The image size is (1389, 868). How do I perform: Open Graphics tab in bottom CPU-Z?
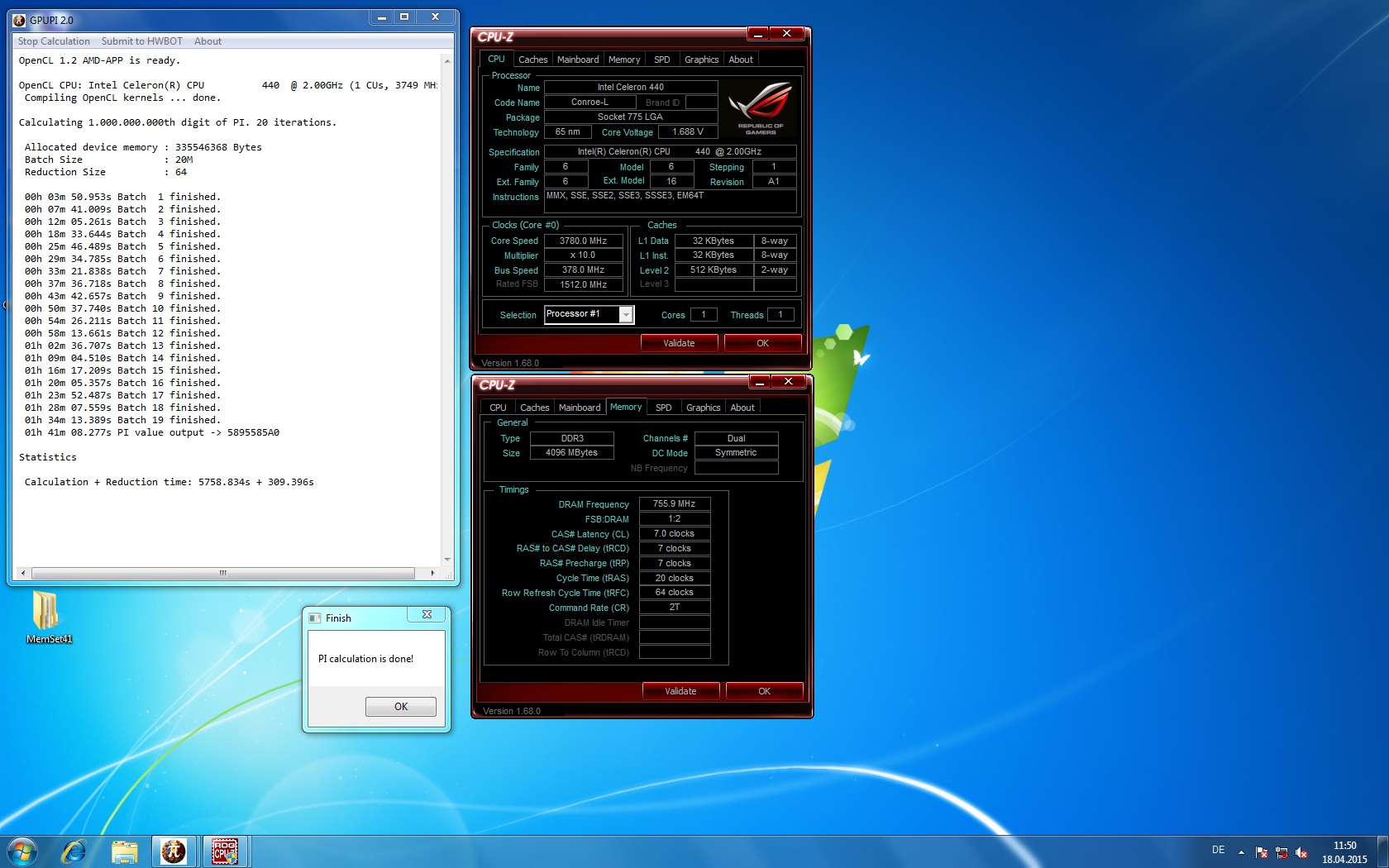[x=703, y=408]
